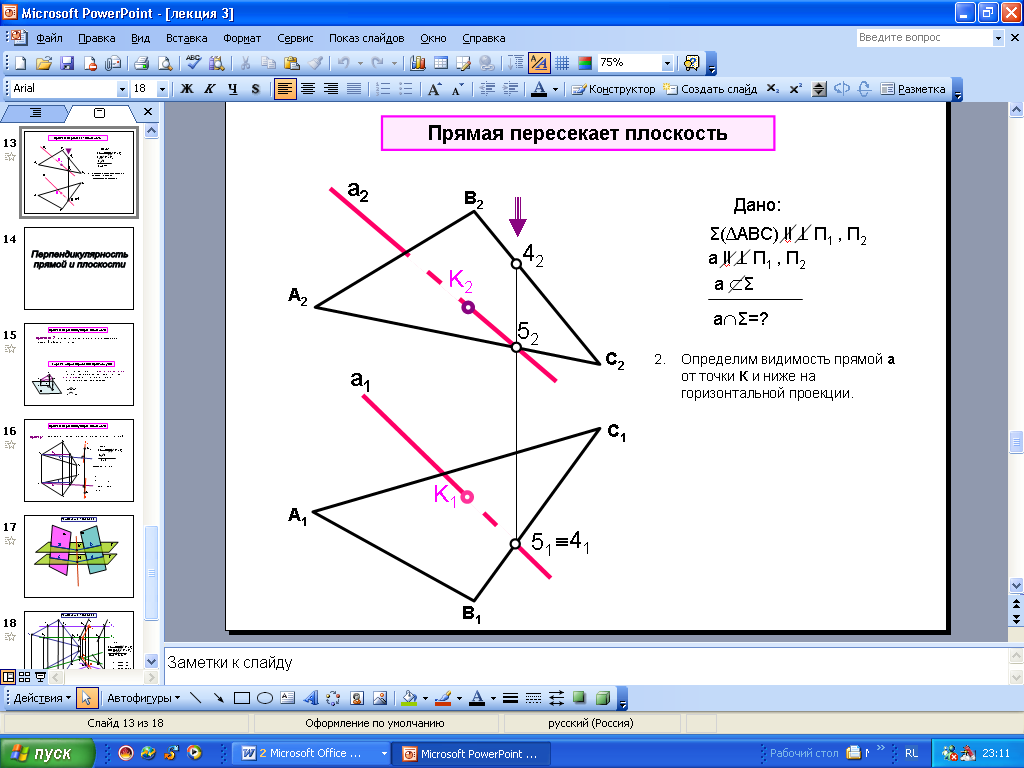
Task: Select the Oval drawing tool
Action: pyautogui.click(x=264, y=698)
